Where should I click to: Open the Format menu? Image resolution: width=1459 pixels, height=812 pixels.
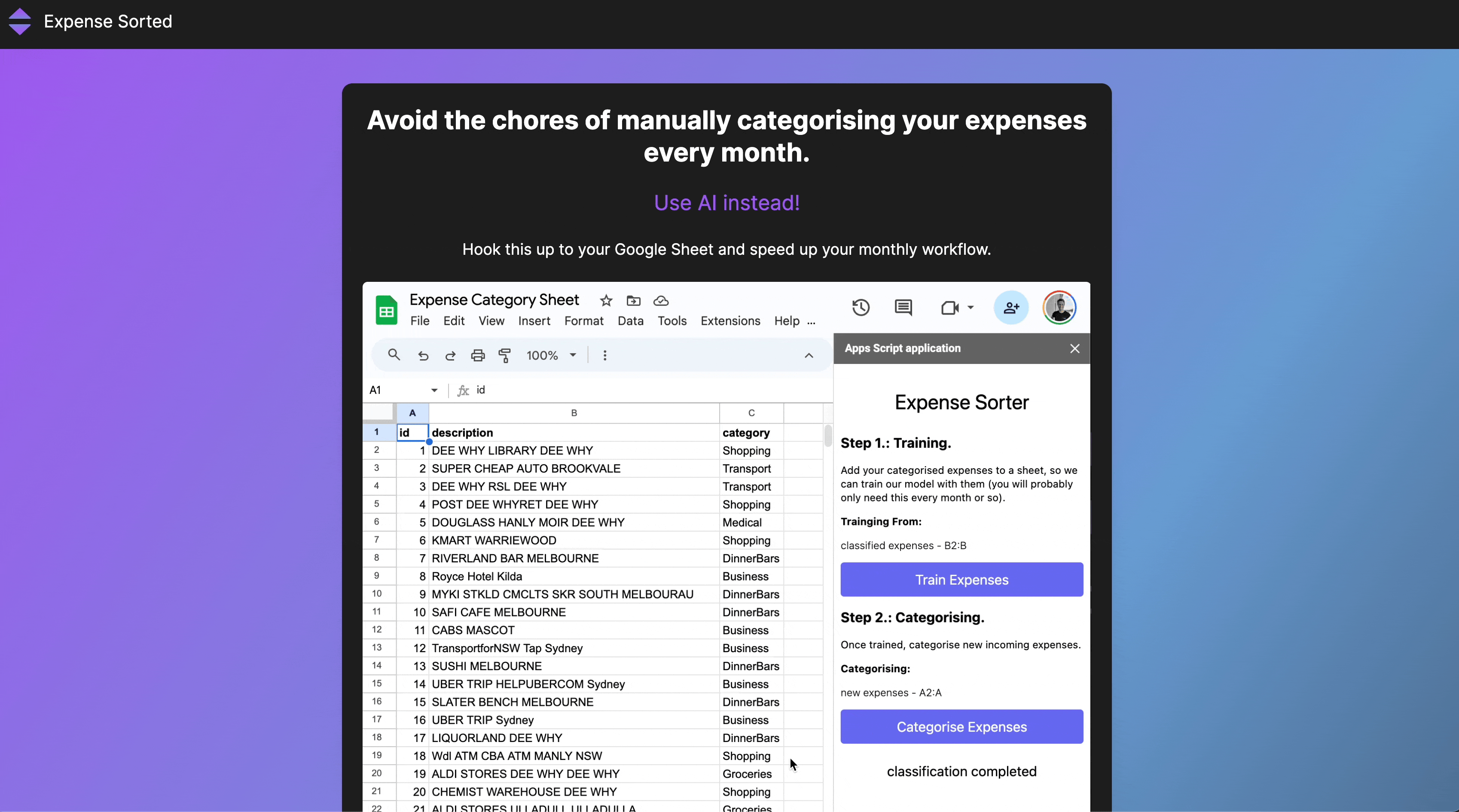coord(583,321)
